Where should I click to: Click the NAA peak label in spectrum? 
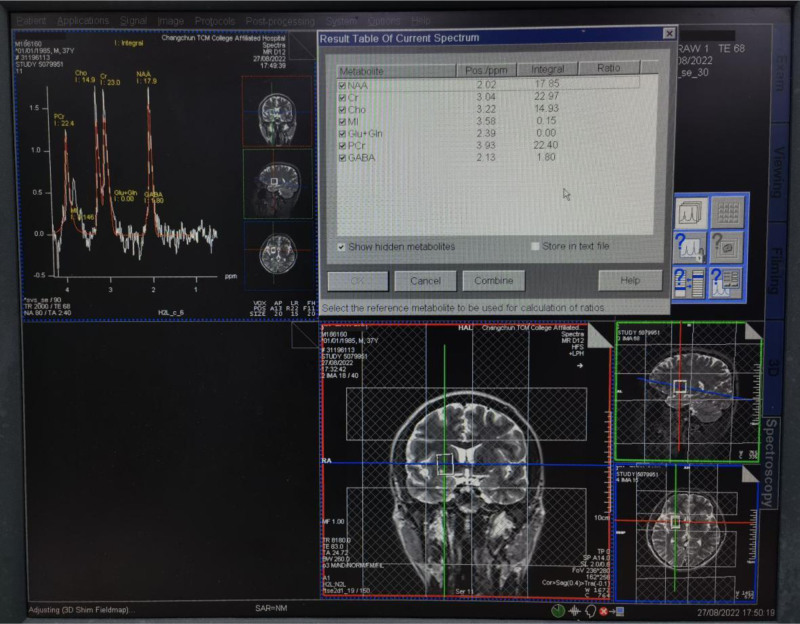click(146, 78)
